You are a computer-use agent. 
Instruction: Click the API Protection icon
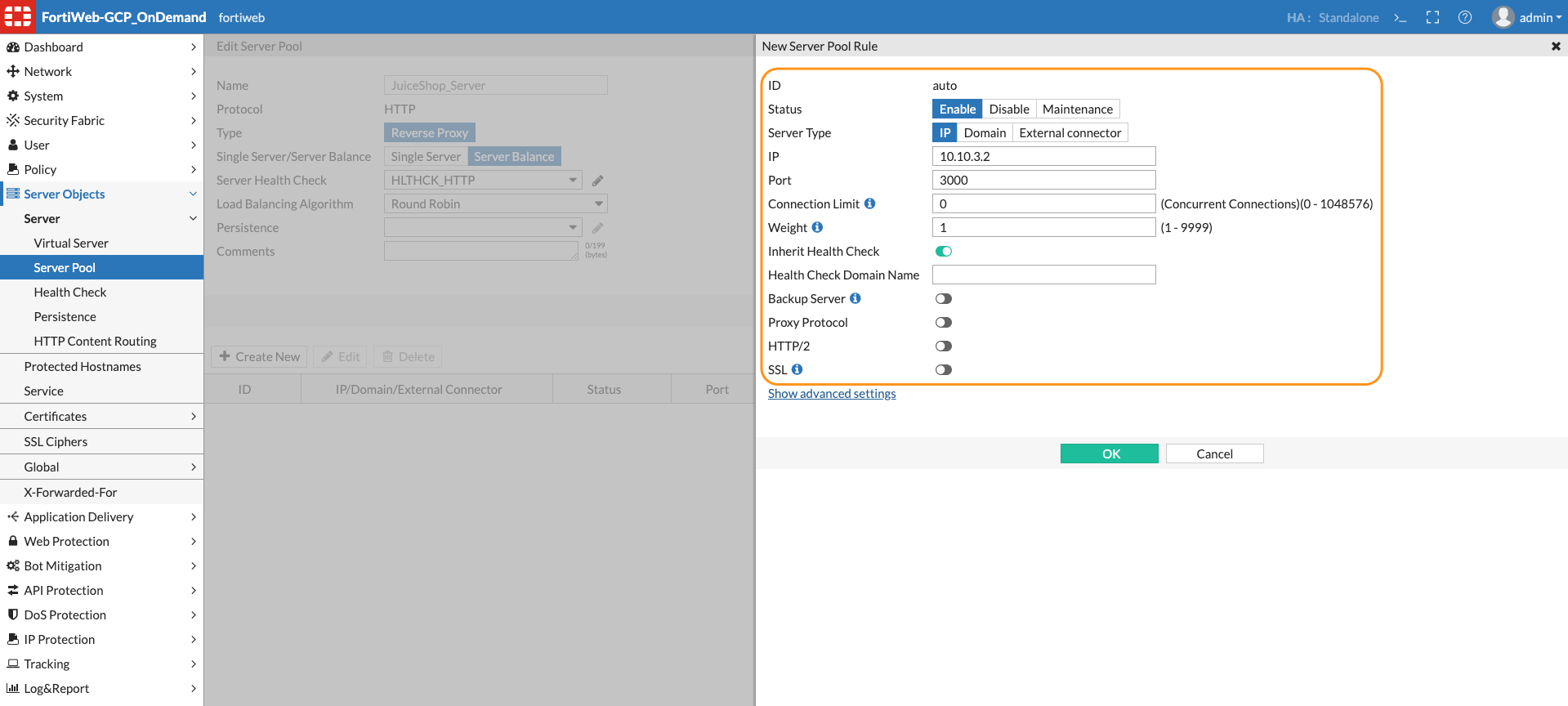click(13, 591)
